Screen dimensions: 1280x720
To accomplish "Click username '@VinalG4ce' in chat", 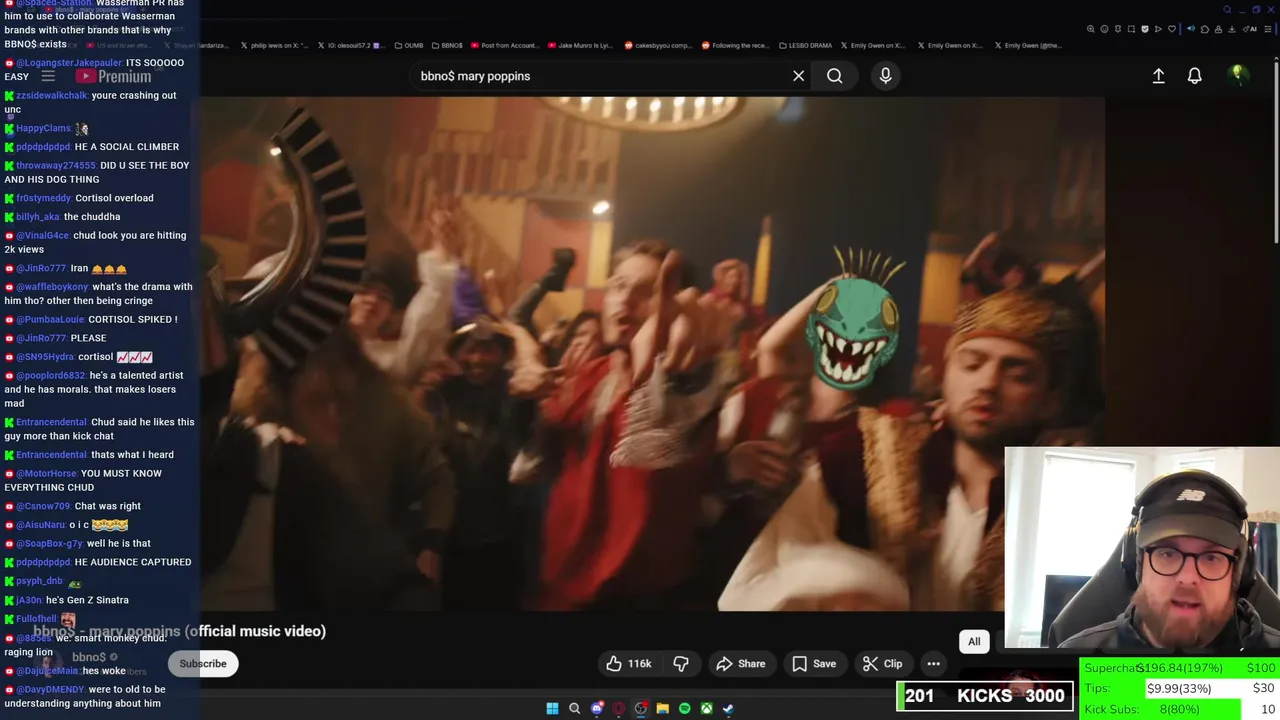I will [x=42, y=236].
